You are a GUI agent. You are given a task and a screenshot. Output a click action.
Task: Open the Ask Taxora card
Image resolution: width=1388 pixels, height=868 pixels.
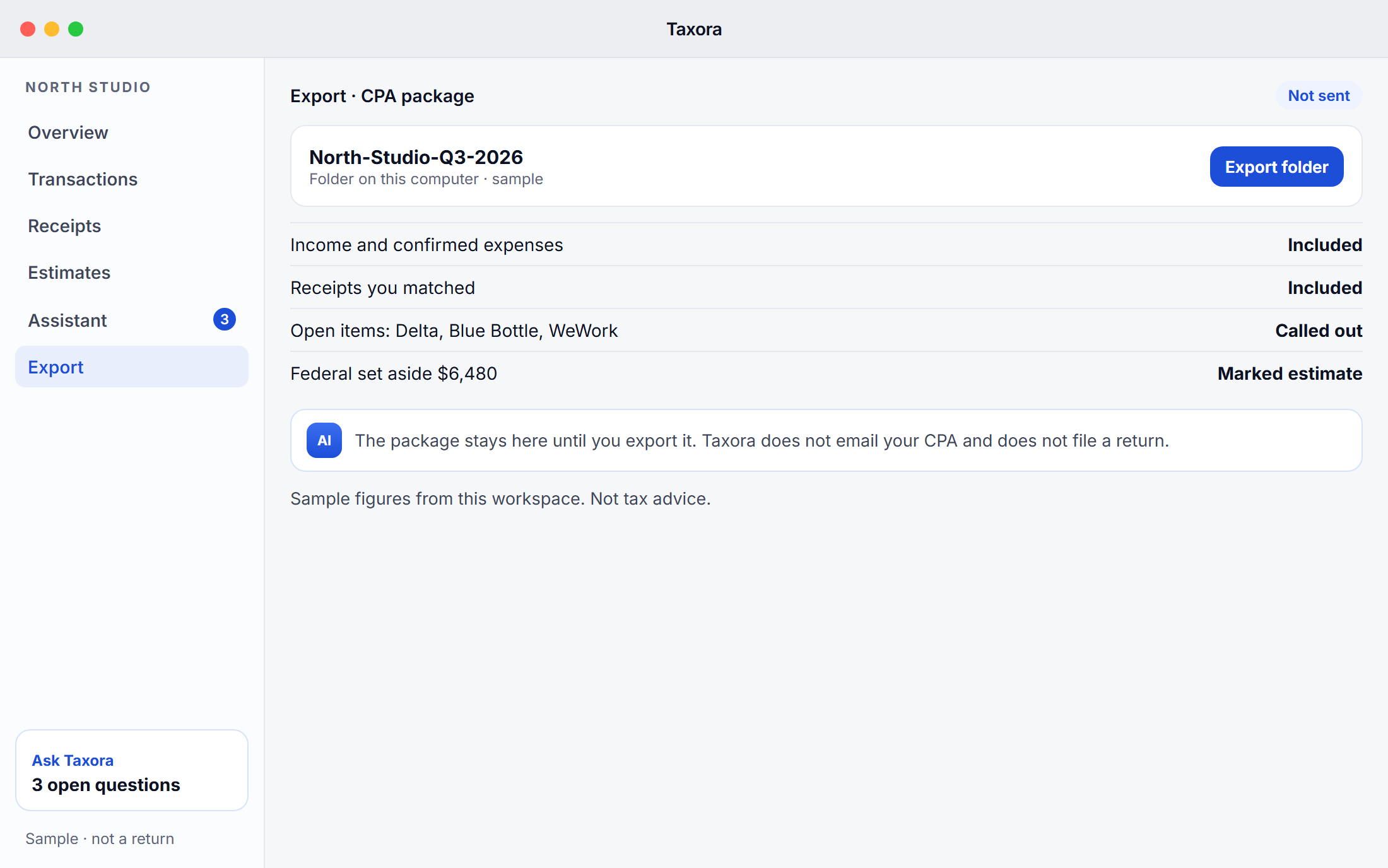[x=132, y=770]
